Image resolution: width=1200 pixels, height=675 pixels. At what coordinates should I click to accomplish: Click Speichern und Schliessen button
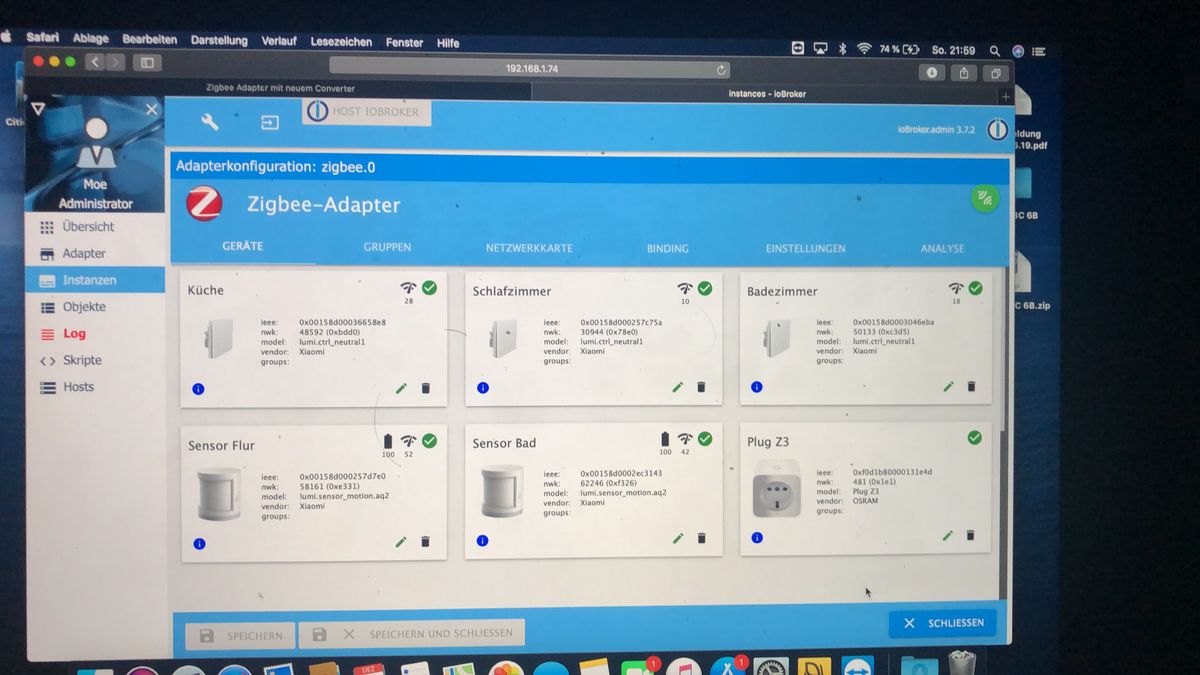(x=412, y=633)
